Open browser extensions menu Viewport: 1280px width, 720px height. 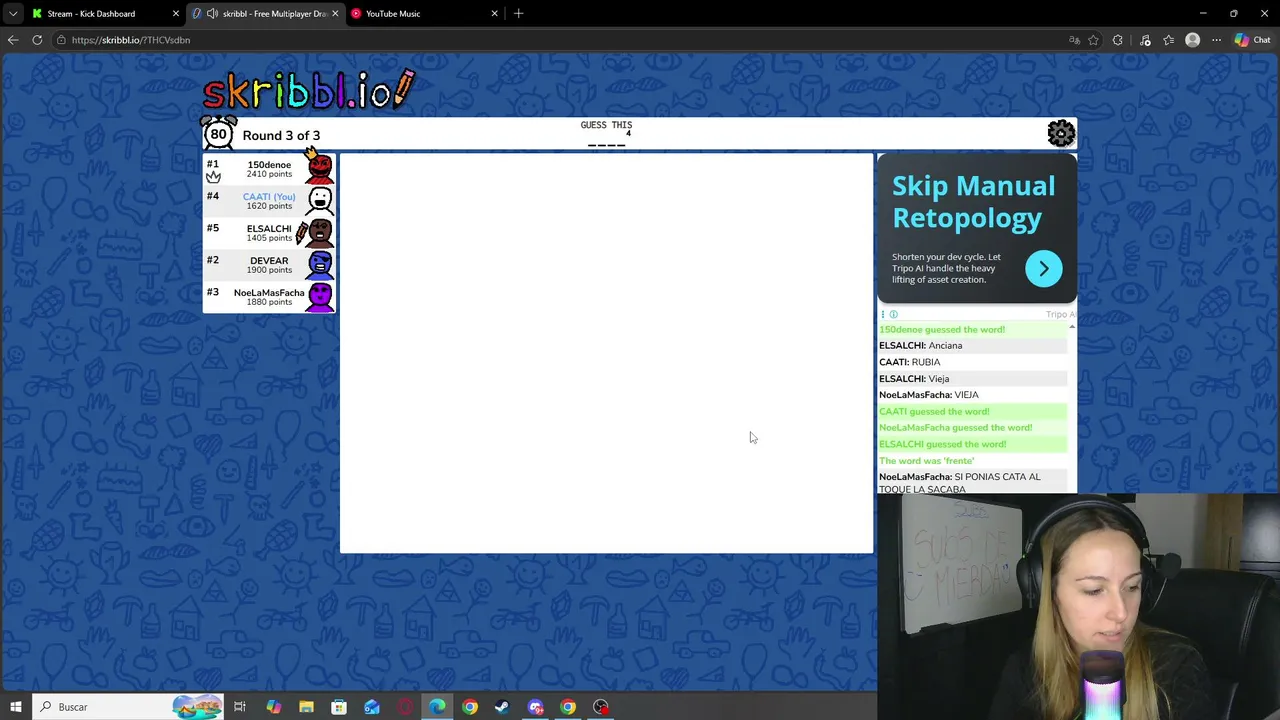coord(1118,40)
